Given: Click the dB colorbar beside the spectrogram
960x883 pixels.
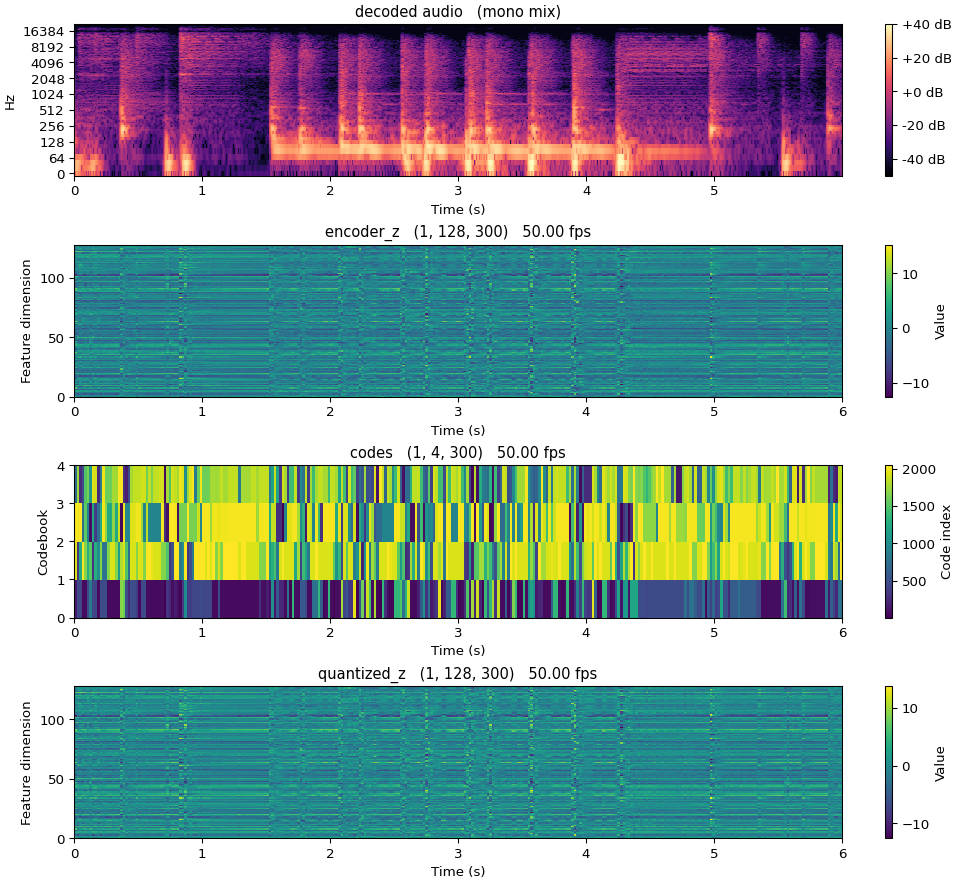Looking at the screenshot, I should point(889,100).
